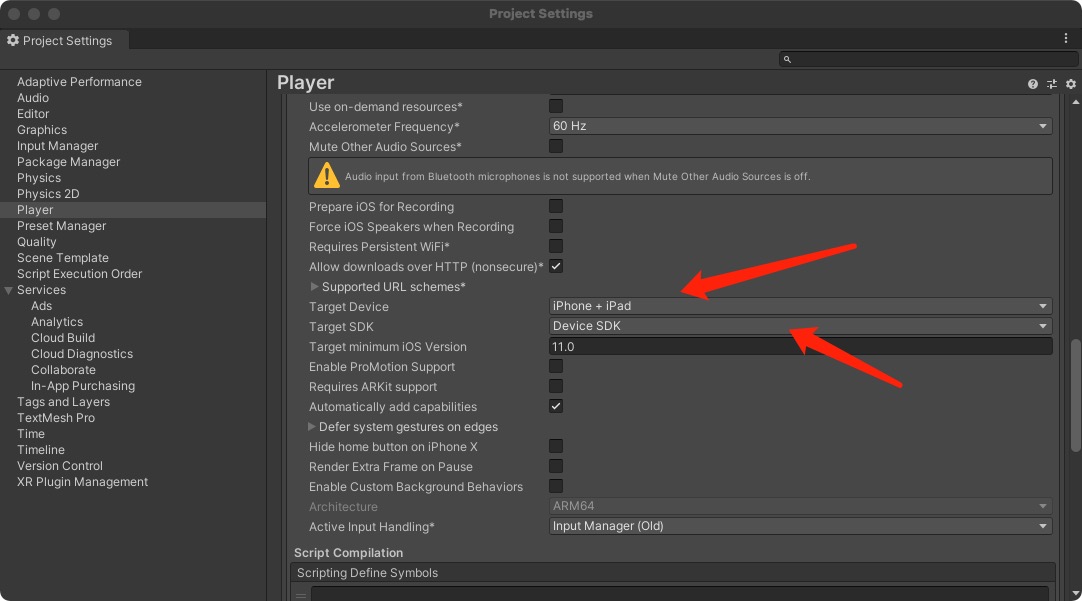Enable Force iOS Speakers when Recording
The height and width of the screenshot is (601, 1082).
click(x=555, y=226)
